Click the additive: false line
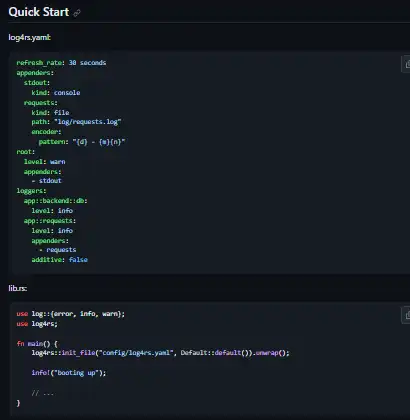410x420 pixels. tap(60, 260)
